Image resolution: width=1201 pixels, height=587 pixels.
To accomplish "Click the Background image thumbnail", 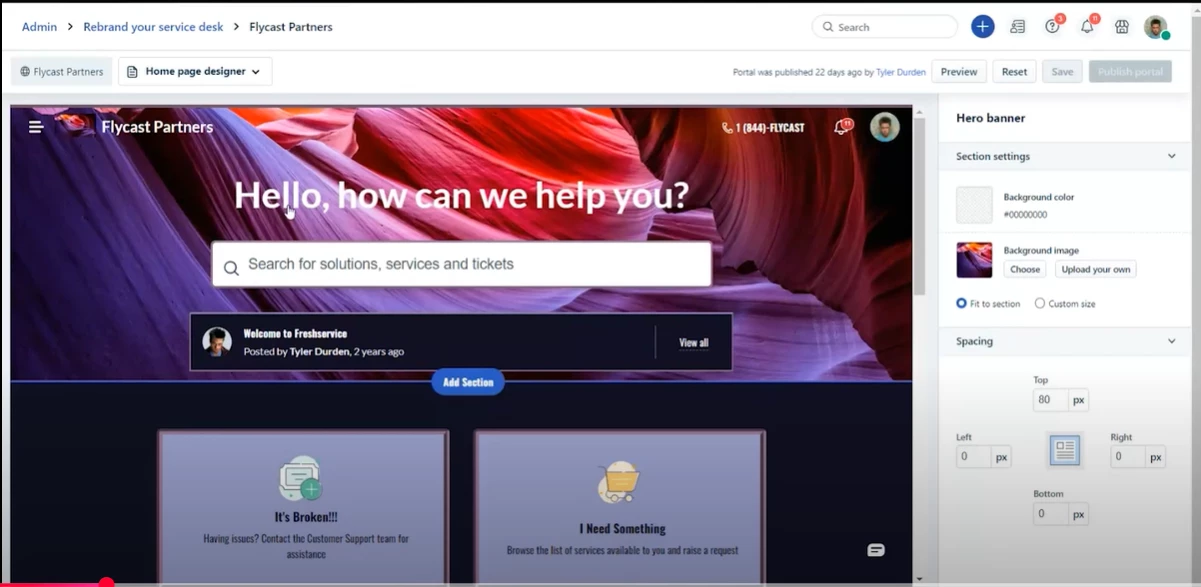I will click(x=974, y=260).
